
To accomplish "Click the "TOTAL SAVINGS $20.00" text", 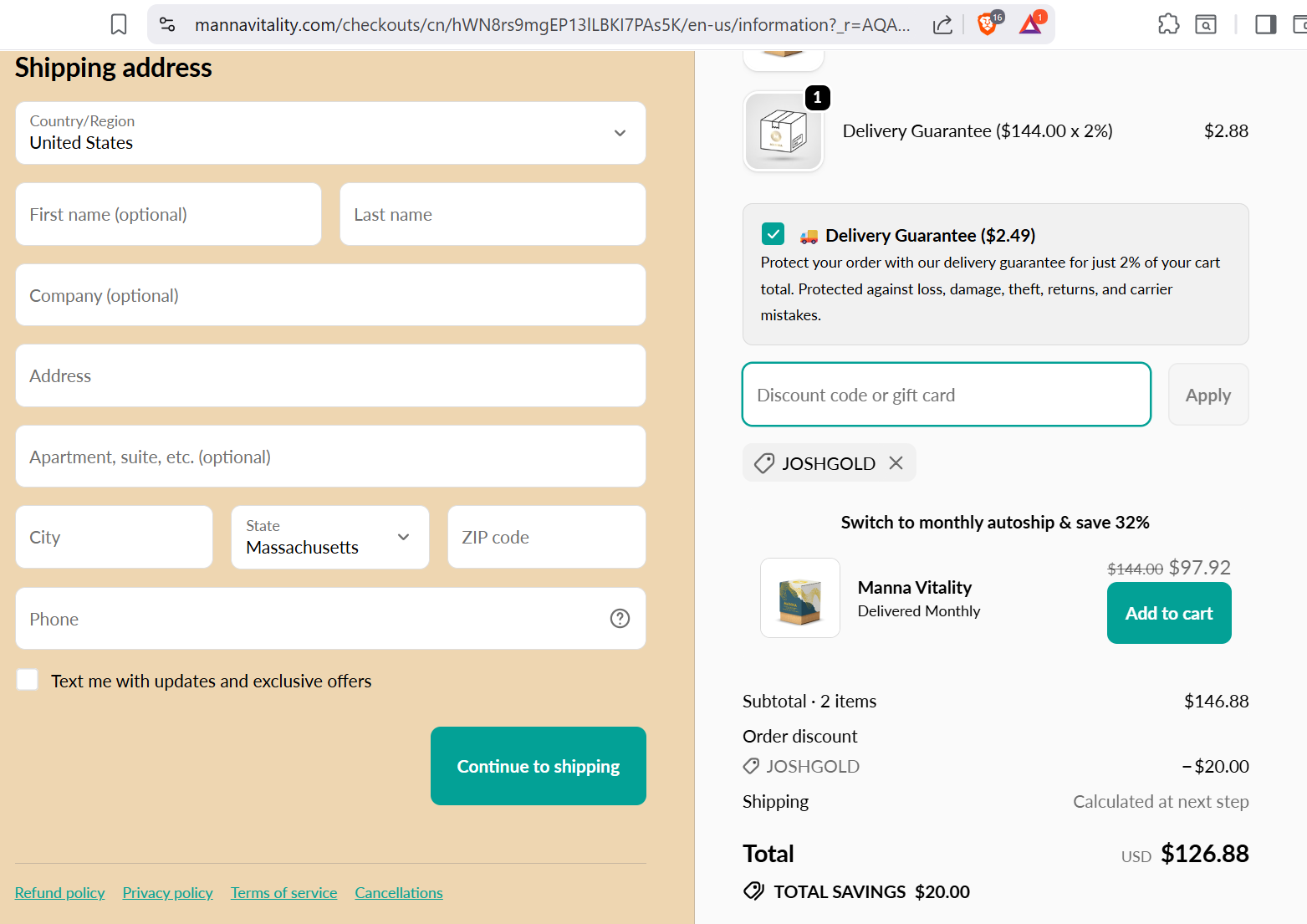I will 872,892.
